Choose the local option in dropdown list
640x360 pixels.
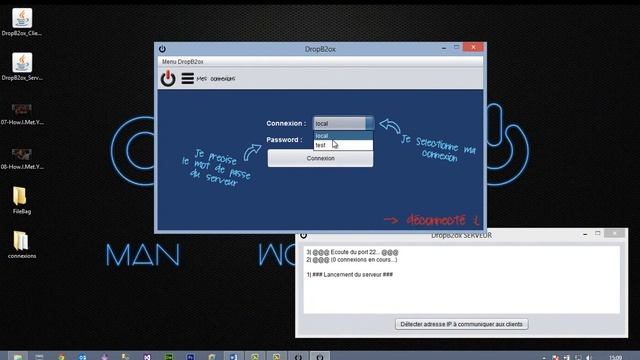[x=343, y=136]
